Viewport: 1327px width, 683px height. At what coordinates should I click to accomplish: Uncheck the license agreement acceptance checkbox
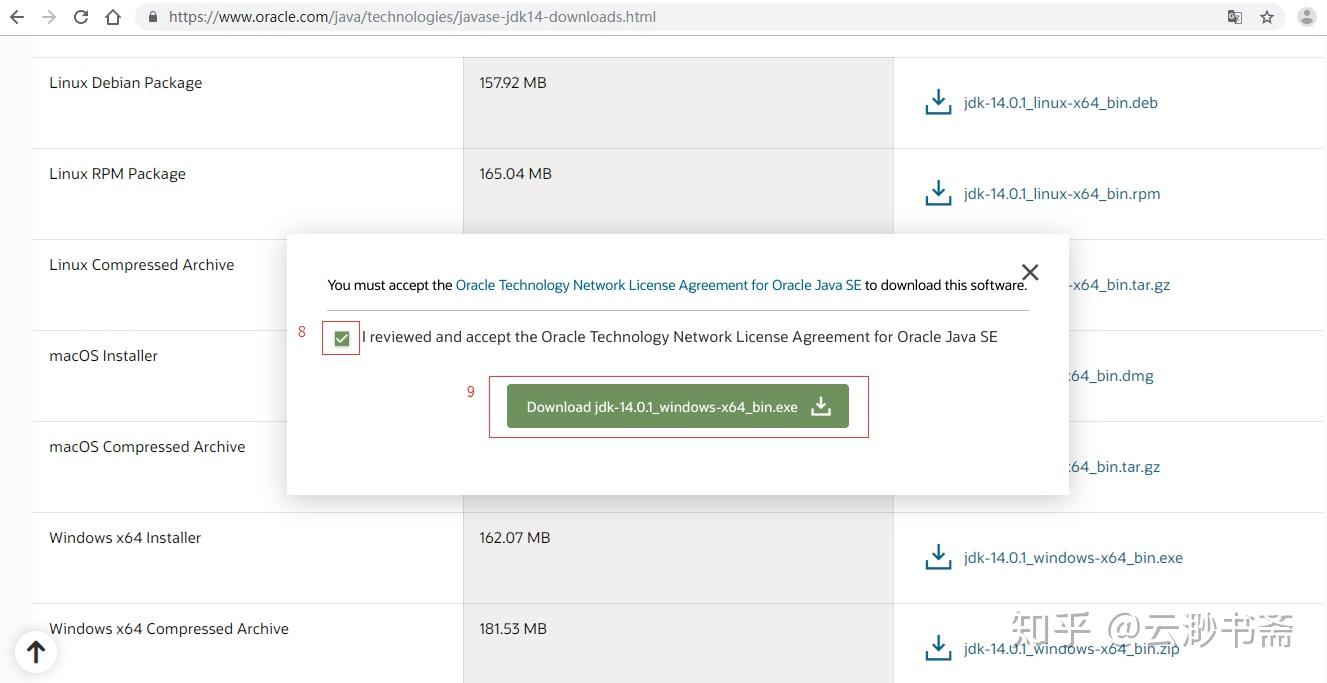pyautogui.click(x=342, y=339)
